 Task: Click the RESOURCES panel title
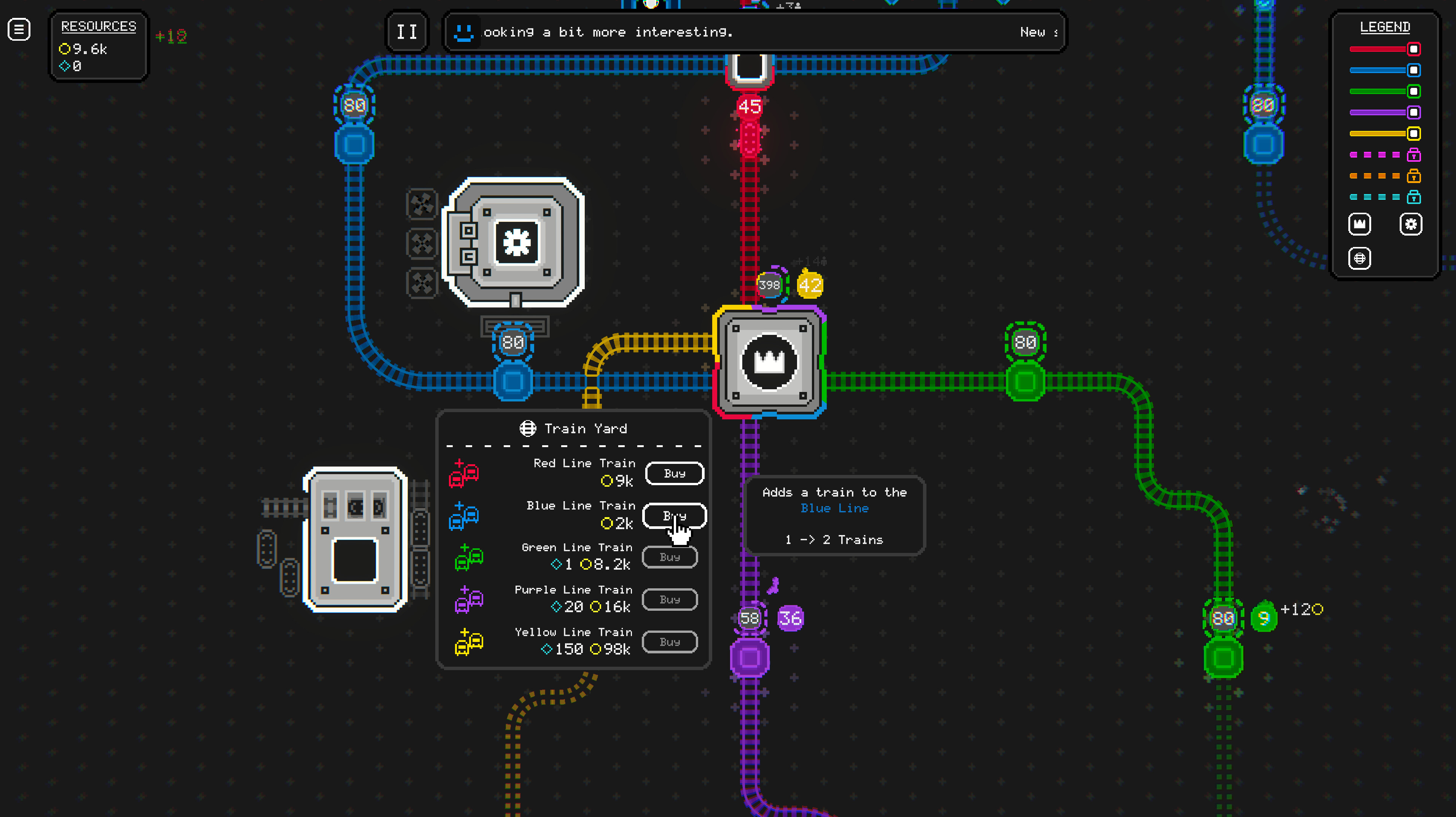(x=99, y=27)
